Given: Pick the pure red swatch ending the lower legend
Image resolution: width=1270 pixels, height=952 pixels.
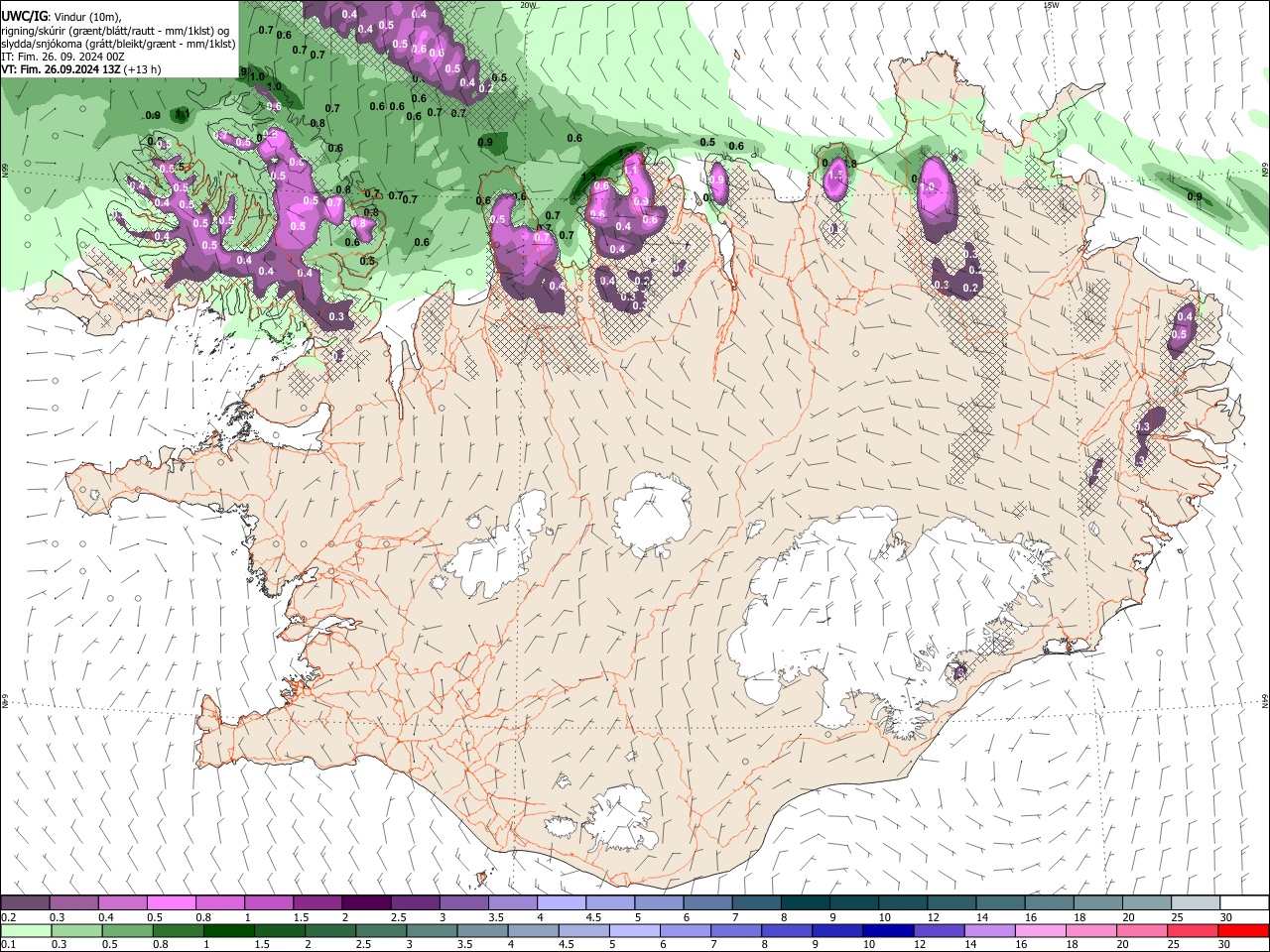Looking at the screenshot, I should point(1244,930).
